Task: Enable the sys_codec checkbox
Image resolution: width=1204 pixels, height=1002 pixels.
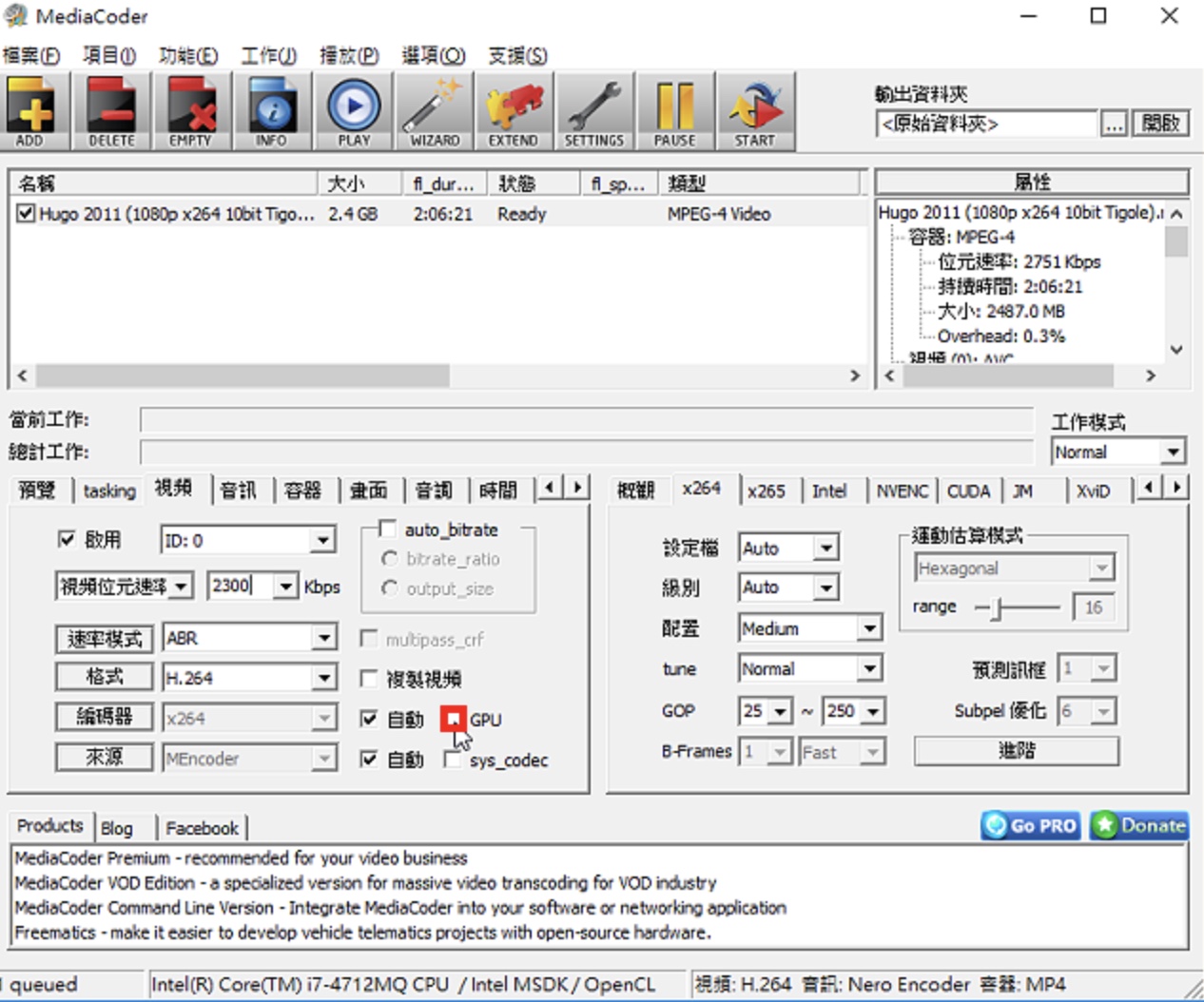Action: (x=453, y=760)
